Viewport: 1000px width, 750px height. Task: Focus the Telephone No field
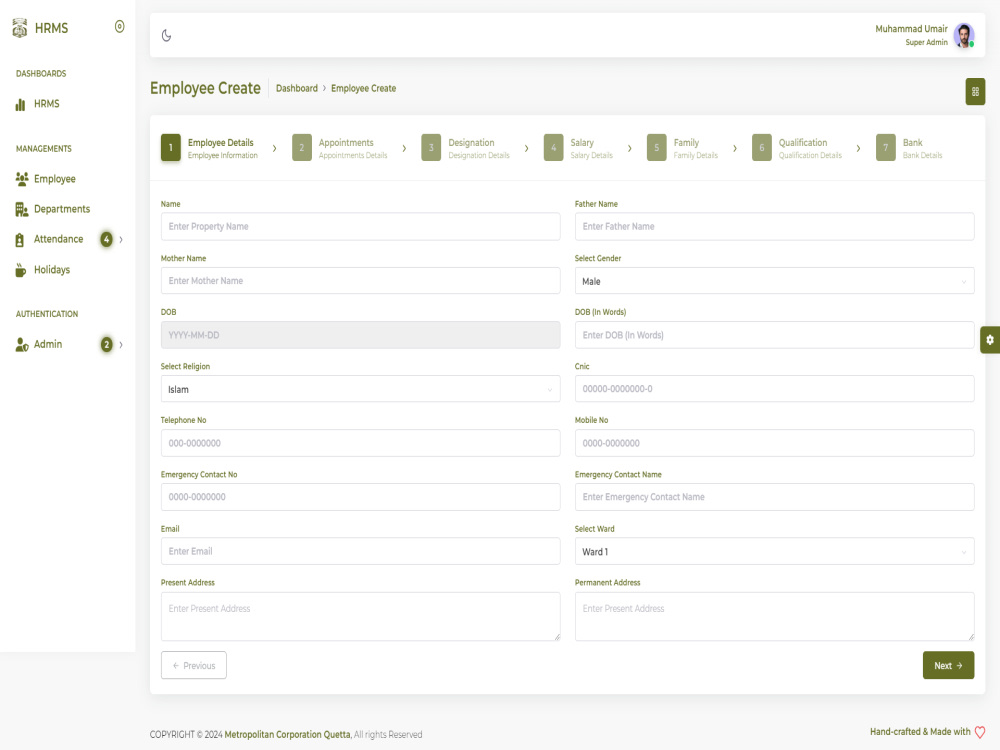tap(360, 443)
